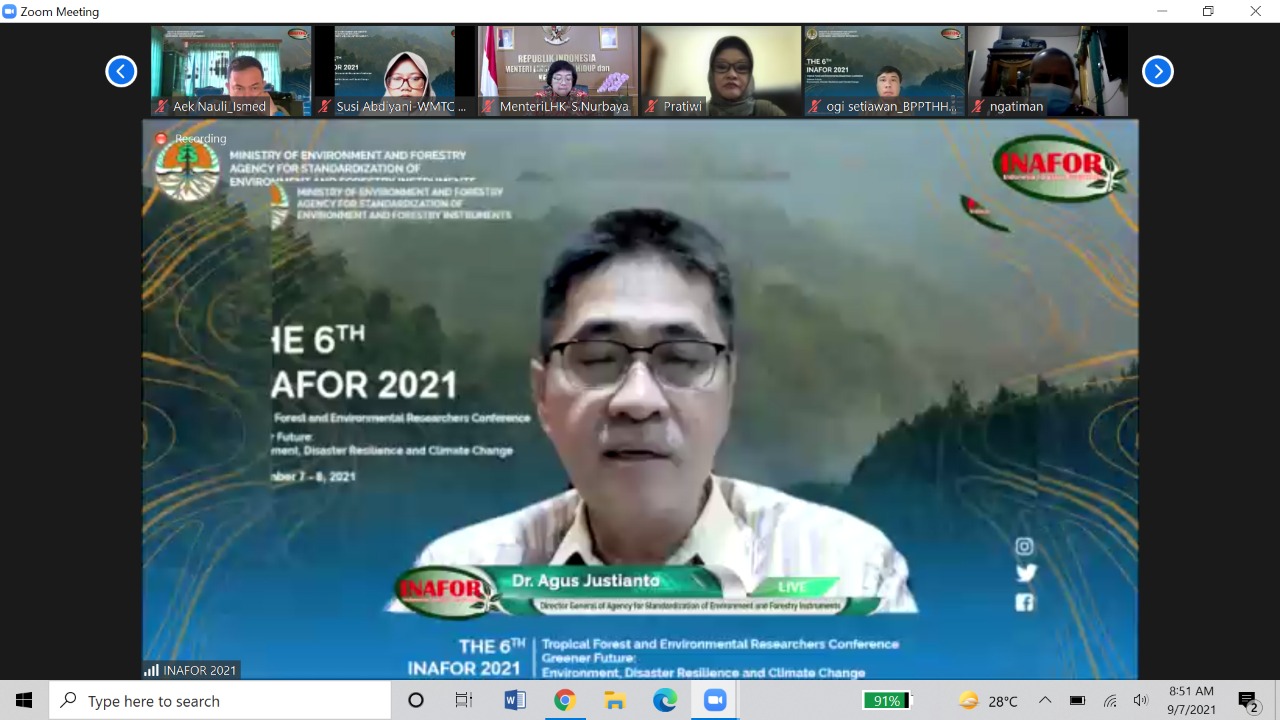The image size is (1280, 720).
Task: Open Microsoft Edge from taskbar
Action: (x=665, y=701)
